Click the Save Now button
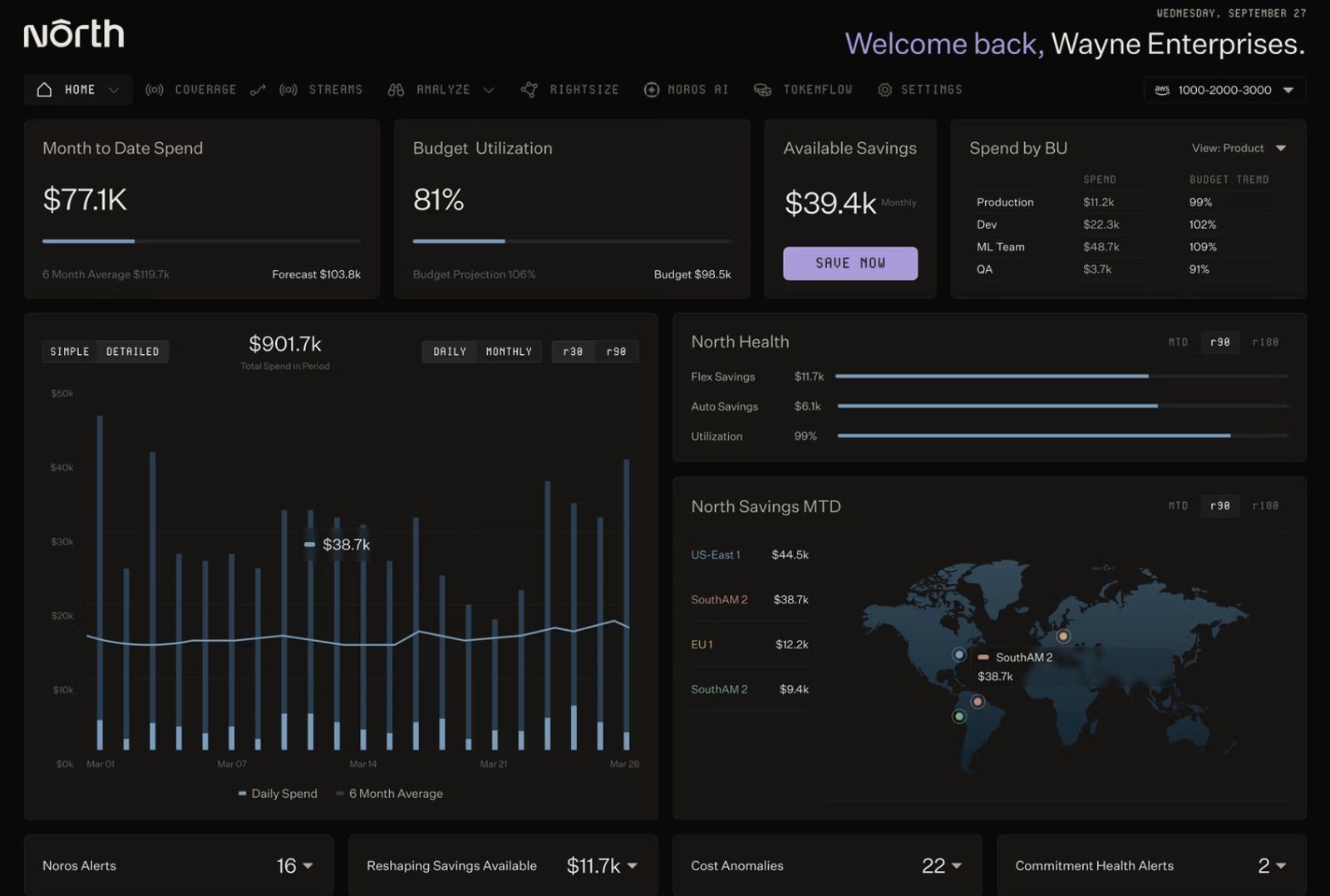 [850, 263]
